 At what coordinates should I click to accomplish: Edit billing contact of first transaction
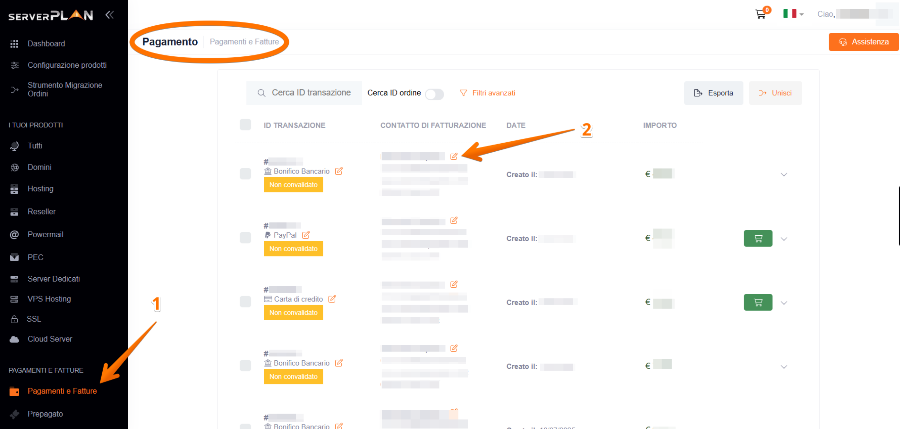[x=454, y=156]
